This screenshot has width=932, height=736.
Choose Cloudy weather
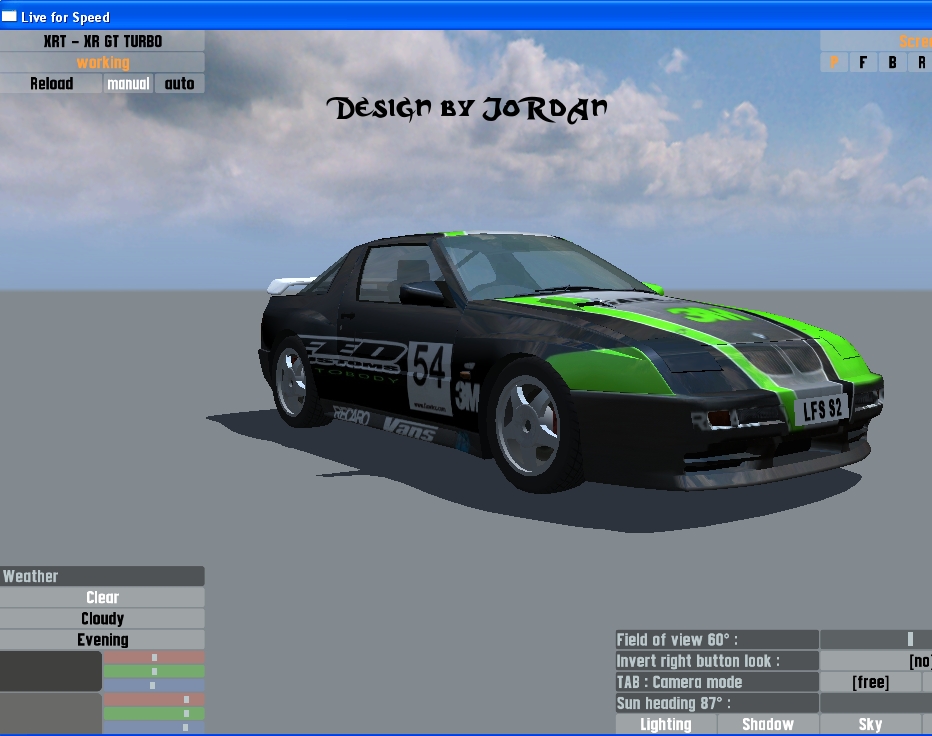pyautogui.click(x=102, y=619)
